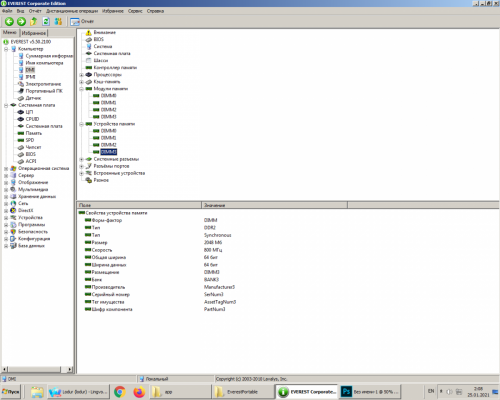Image resolution: width=500 pixels, height=400 pixels.
Task: Select the CPUID item
Action: tap(32, 119)
